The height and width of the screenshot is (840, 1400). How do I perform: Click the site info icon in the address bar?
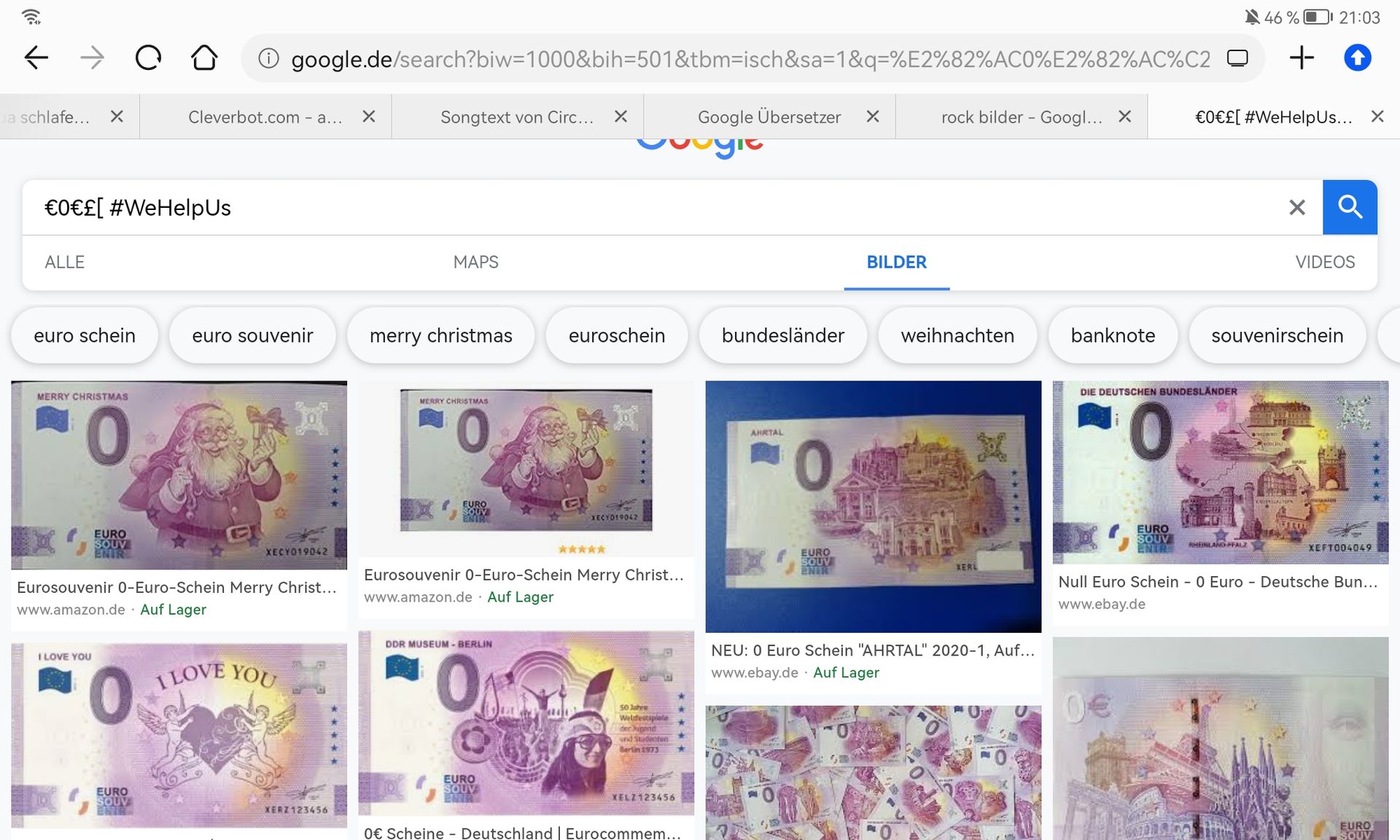click(x=268, y=58)
